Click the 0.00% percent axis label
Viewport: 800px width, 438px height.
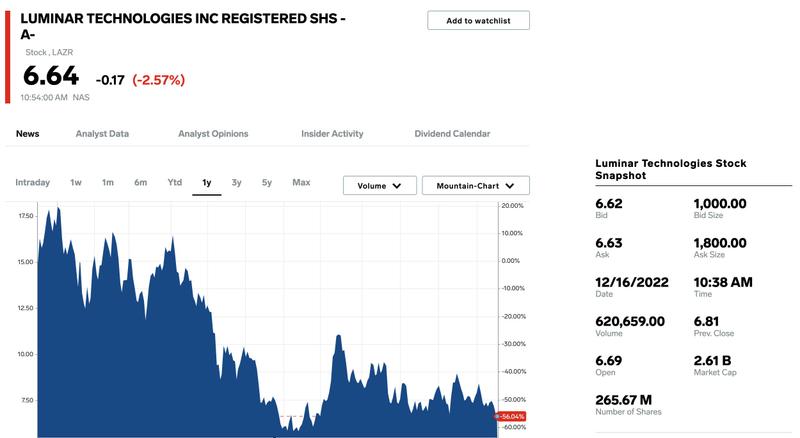click(511, 261)
